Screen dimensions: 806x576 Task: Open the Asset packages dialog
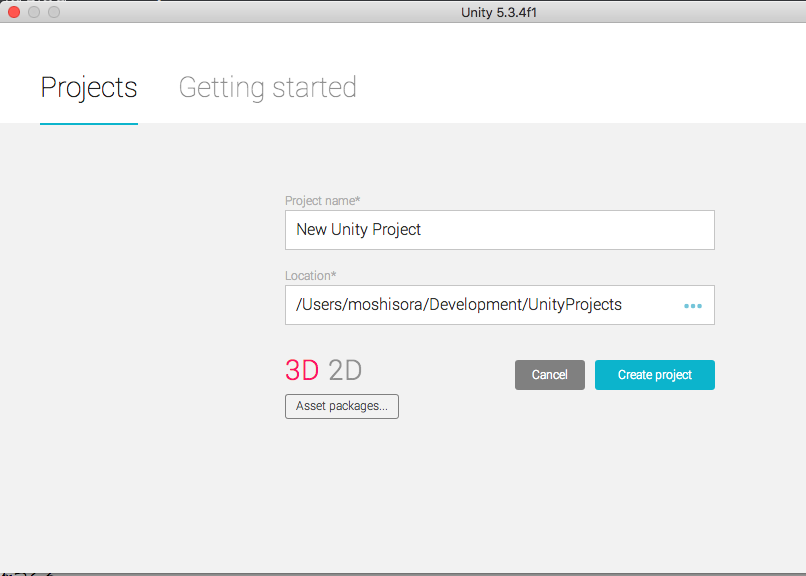(342, 406)
